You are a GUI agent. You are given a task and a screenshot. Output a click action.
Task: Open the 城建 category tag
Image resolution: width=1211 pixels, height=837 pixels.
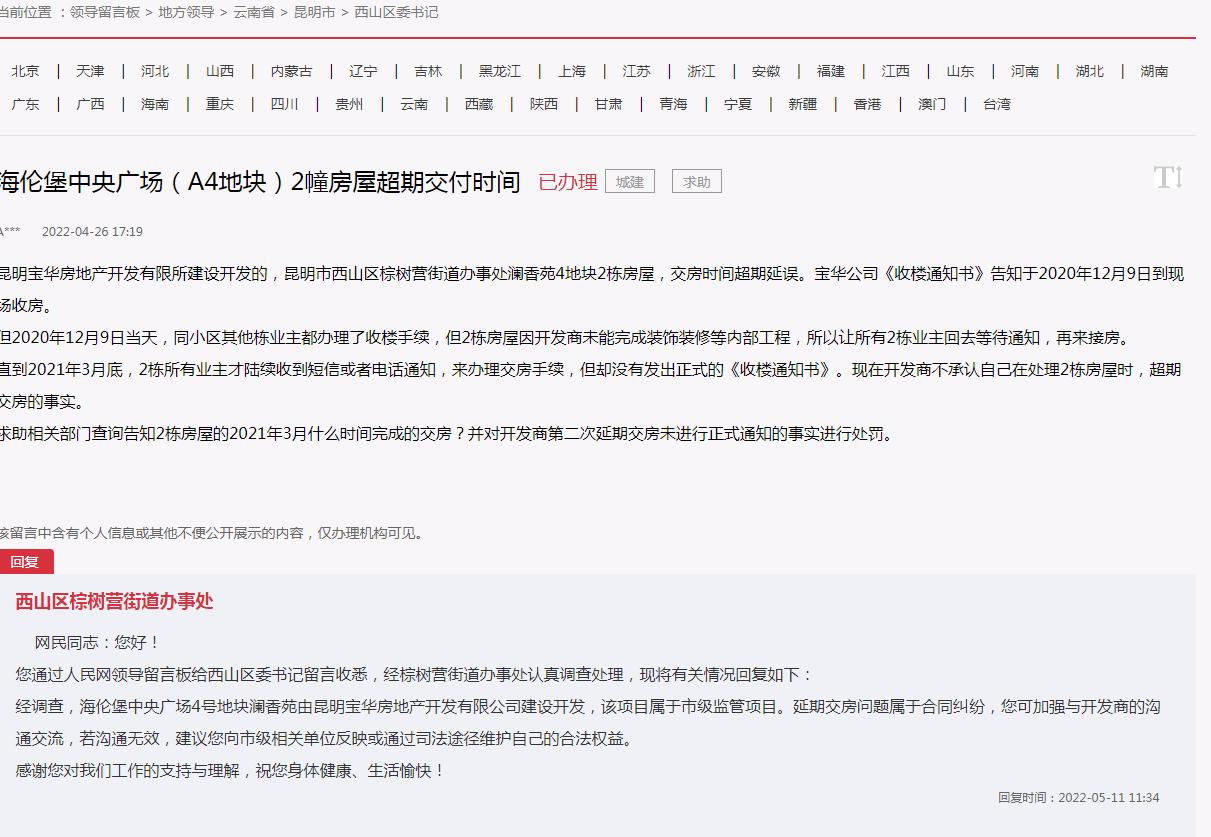click(x=630, y=182)
